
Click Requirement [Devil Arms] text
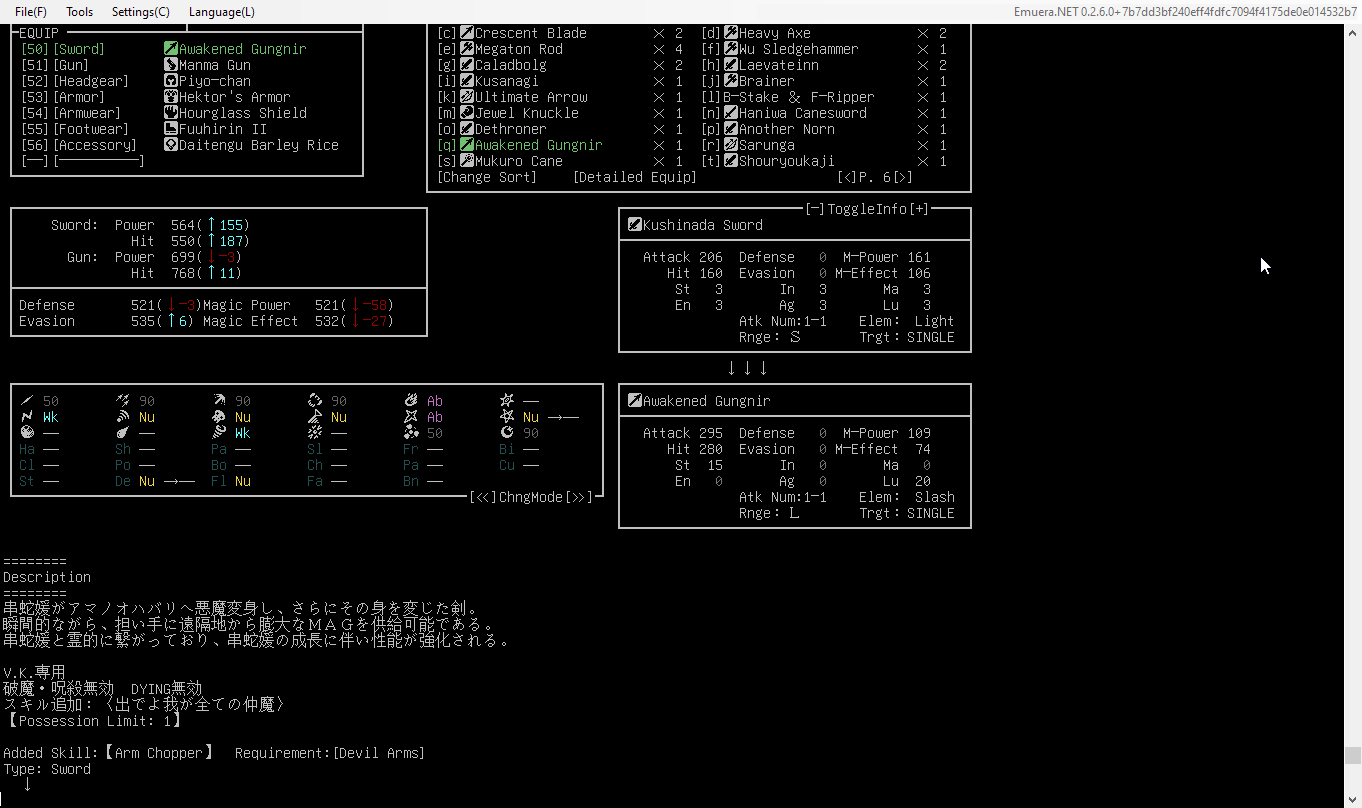coord(330,753)
